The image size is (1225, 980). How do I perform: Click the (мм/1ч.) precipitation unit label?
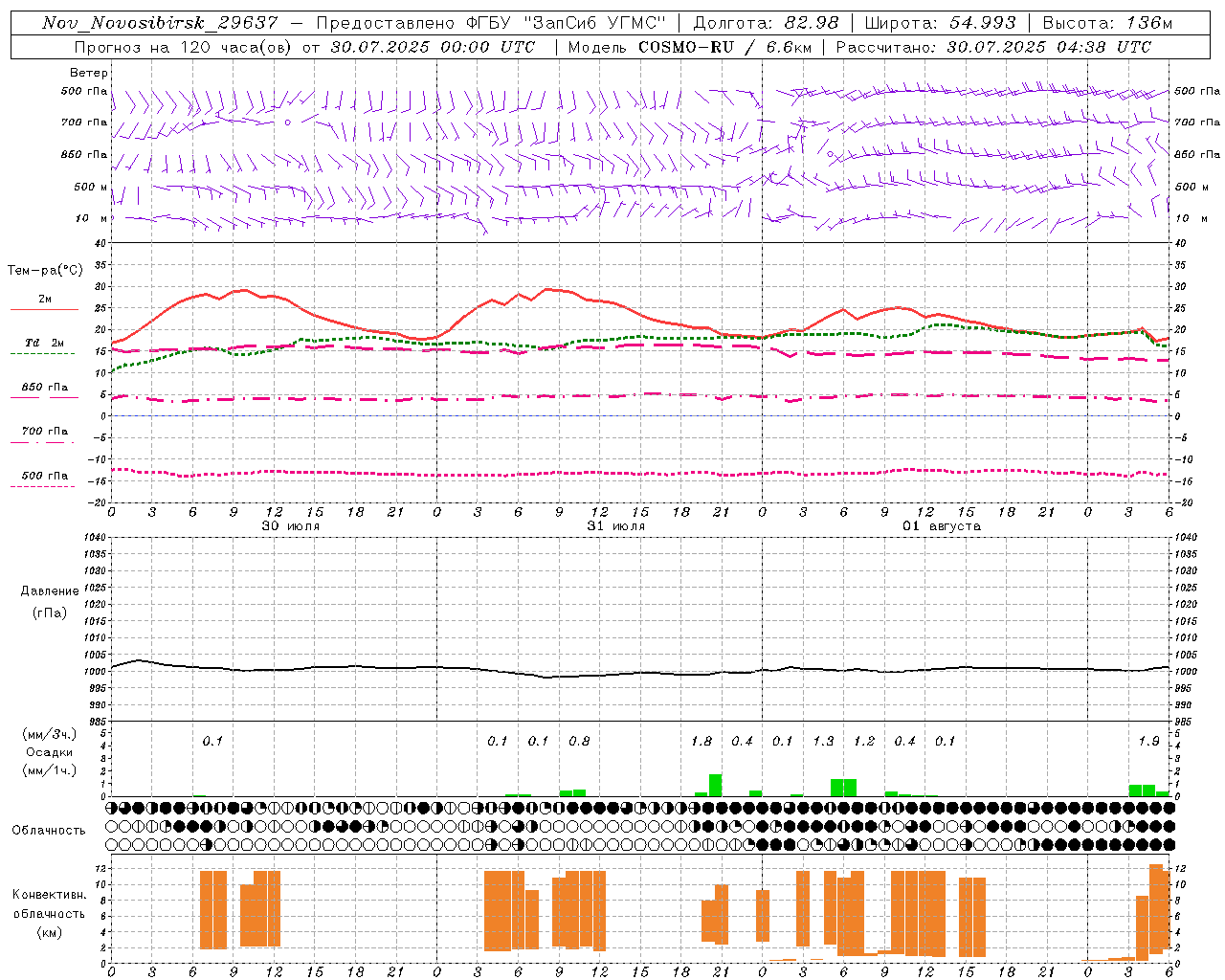click(50, 769)
